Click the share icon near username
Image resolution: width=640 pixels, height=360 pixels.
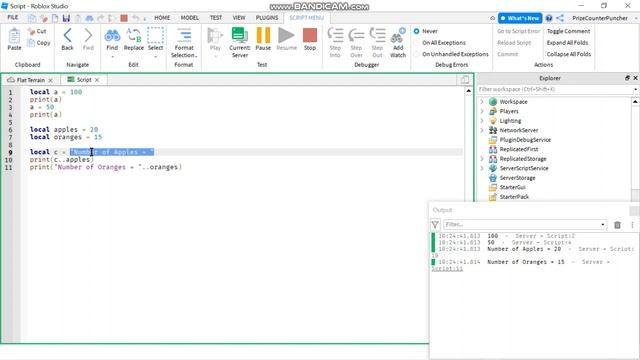click(560, 18)
